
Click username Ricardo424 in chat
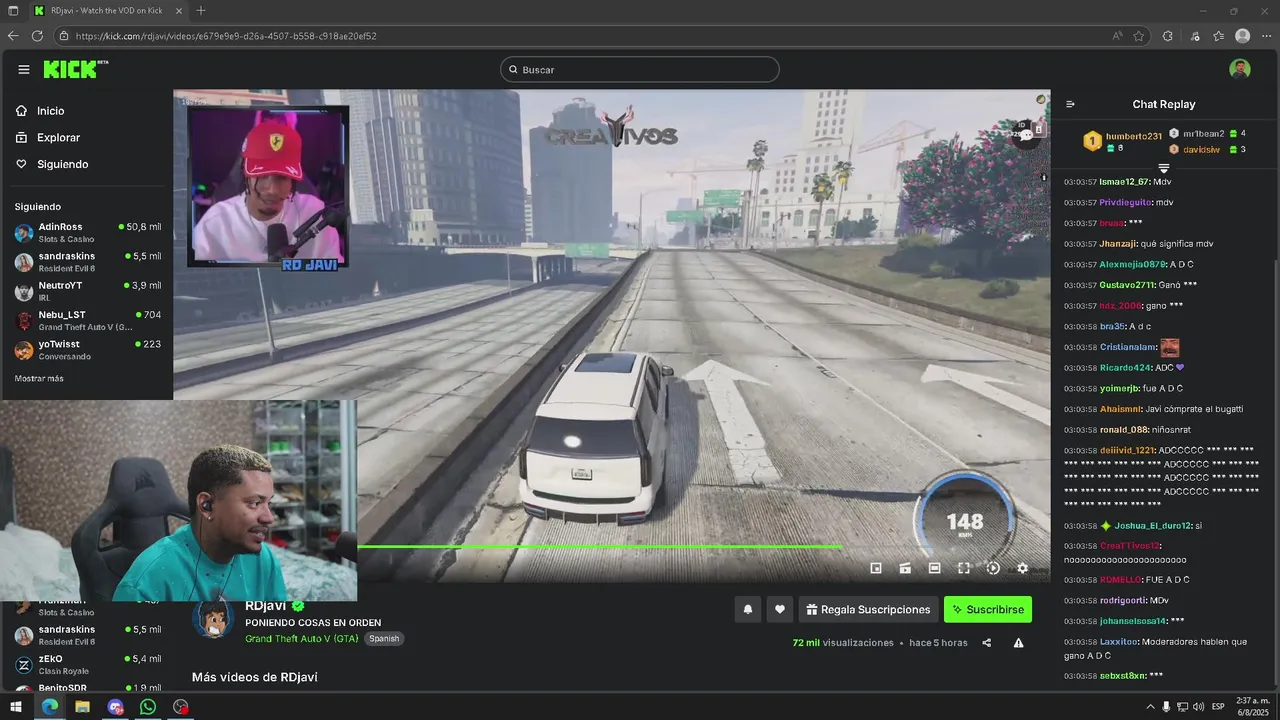1125,368
